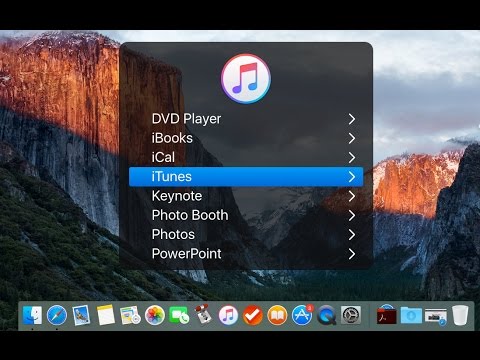Click the dock icon between FaceTime and iTunes
Viewport: 480px width, 360px height.
[204, 314]
